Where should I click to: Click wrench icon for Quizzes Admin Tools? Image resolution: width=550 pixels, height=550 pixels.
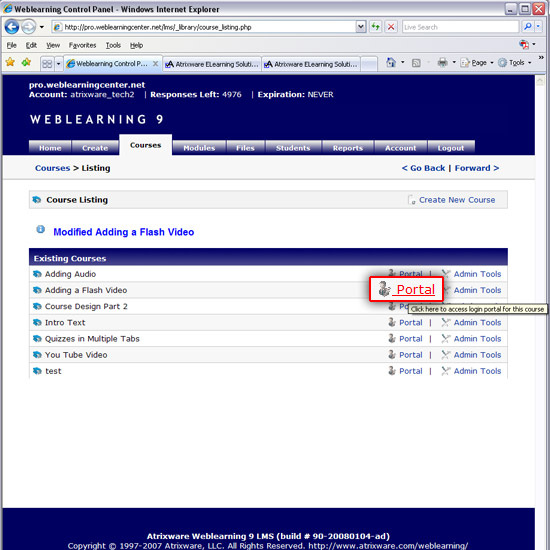tap(445, 338)
